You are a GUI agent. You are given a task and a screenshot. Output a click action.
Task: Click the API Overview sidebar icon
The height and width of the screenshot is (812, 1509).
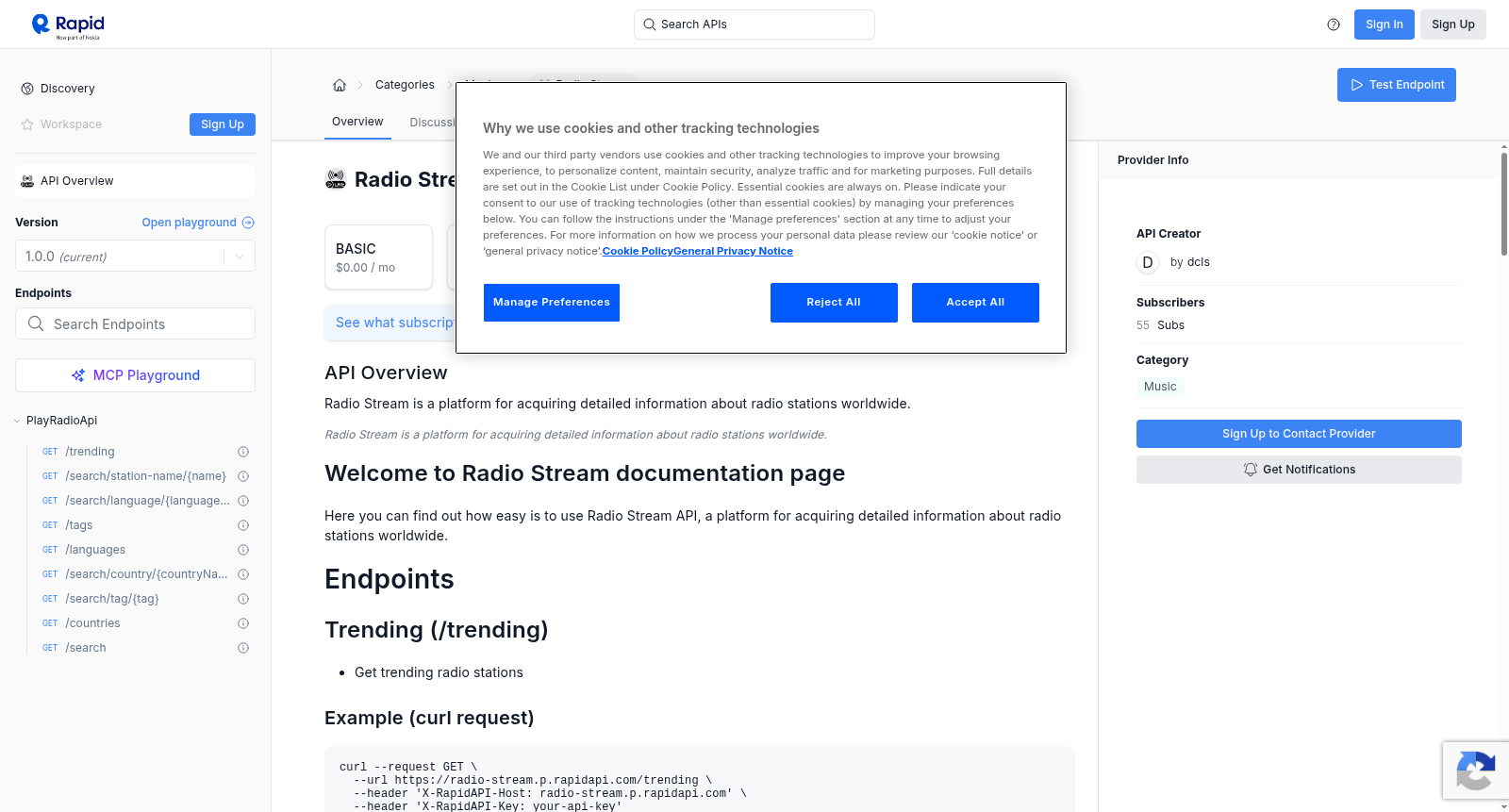click(27, 181)
